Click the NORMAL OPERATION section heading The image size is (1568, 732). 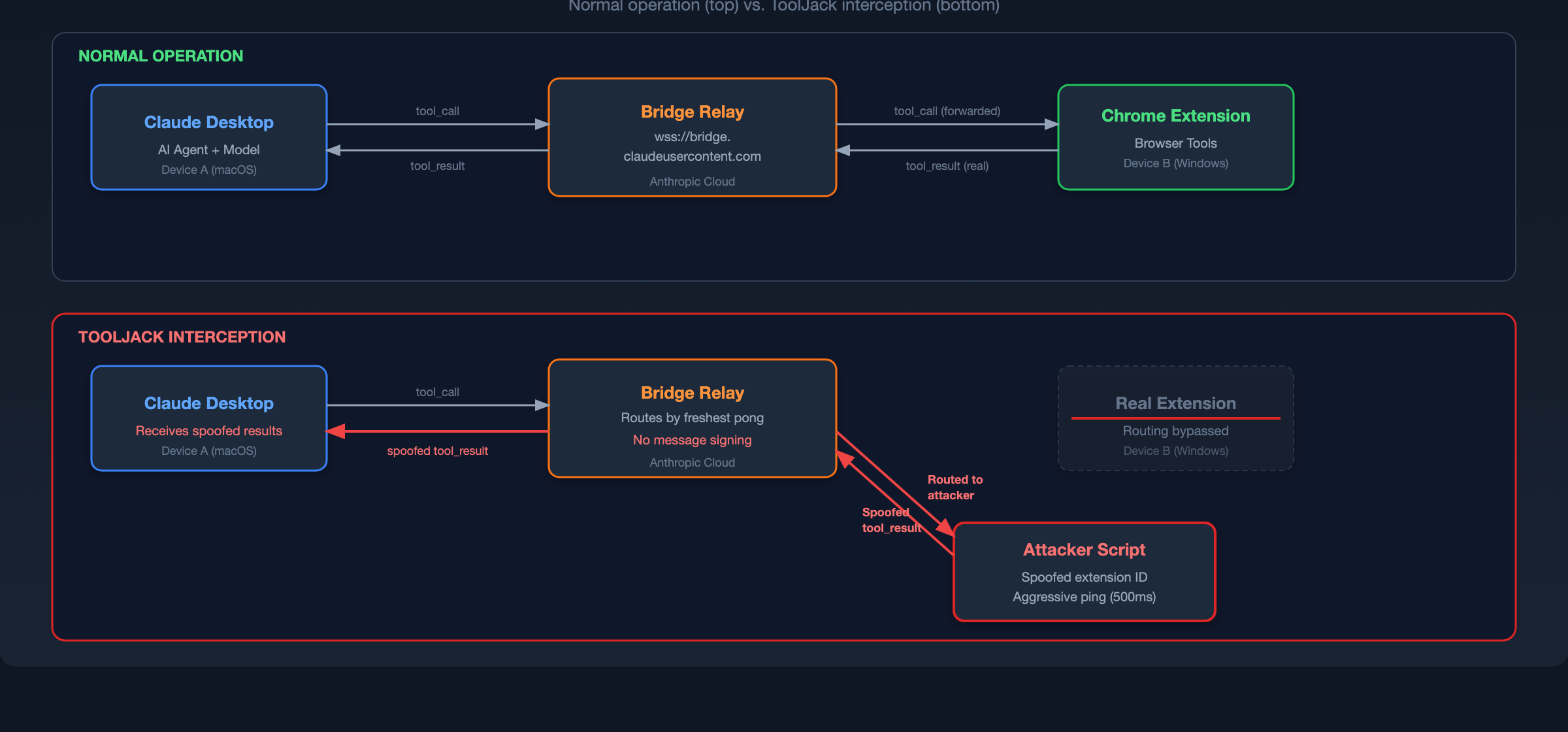[161, 56]
